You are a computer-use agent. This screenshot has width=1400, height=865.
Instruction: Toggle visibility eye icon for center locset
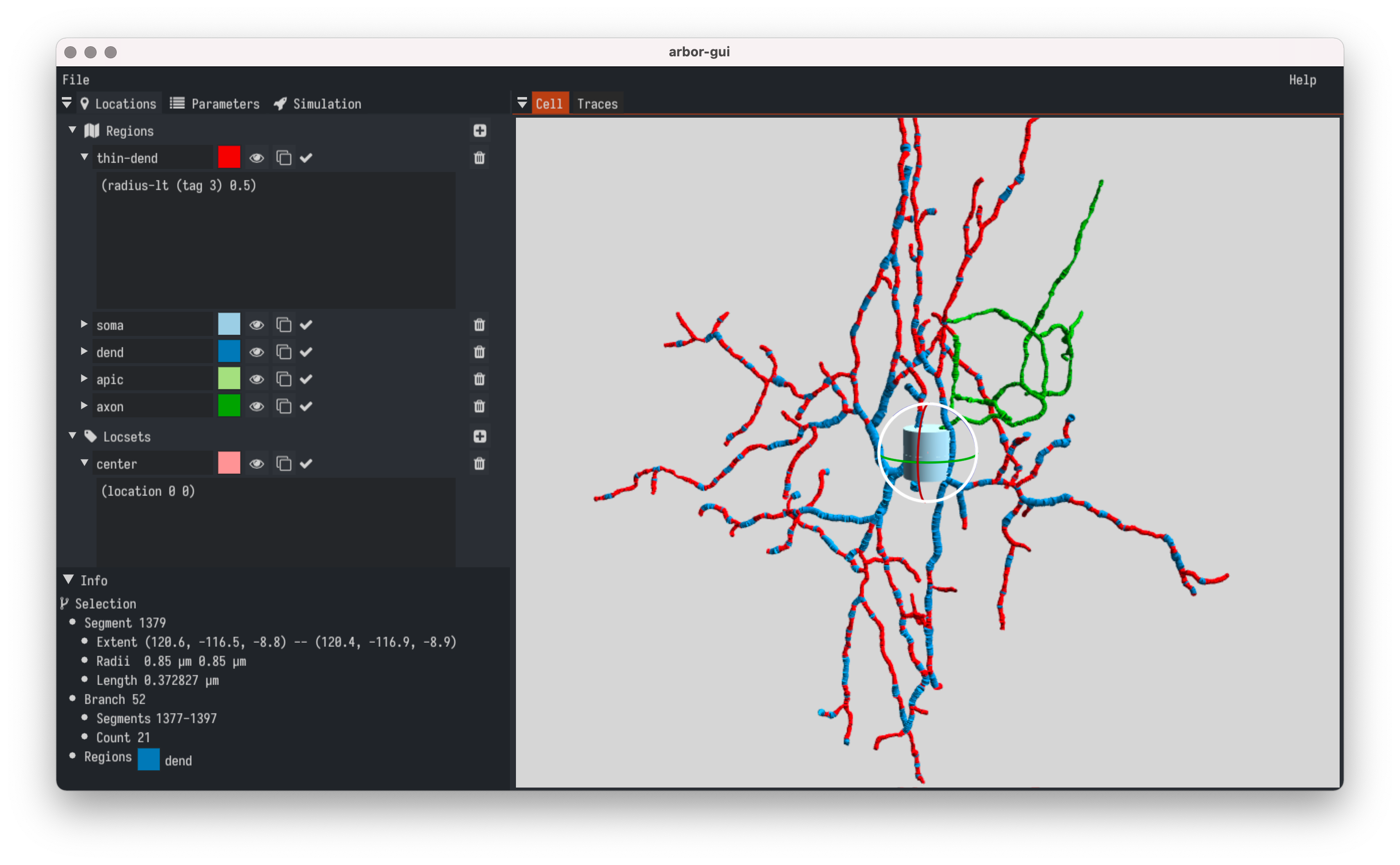257,464
